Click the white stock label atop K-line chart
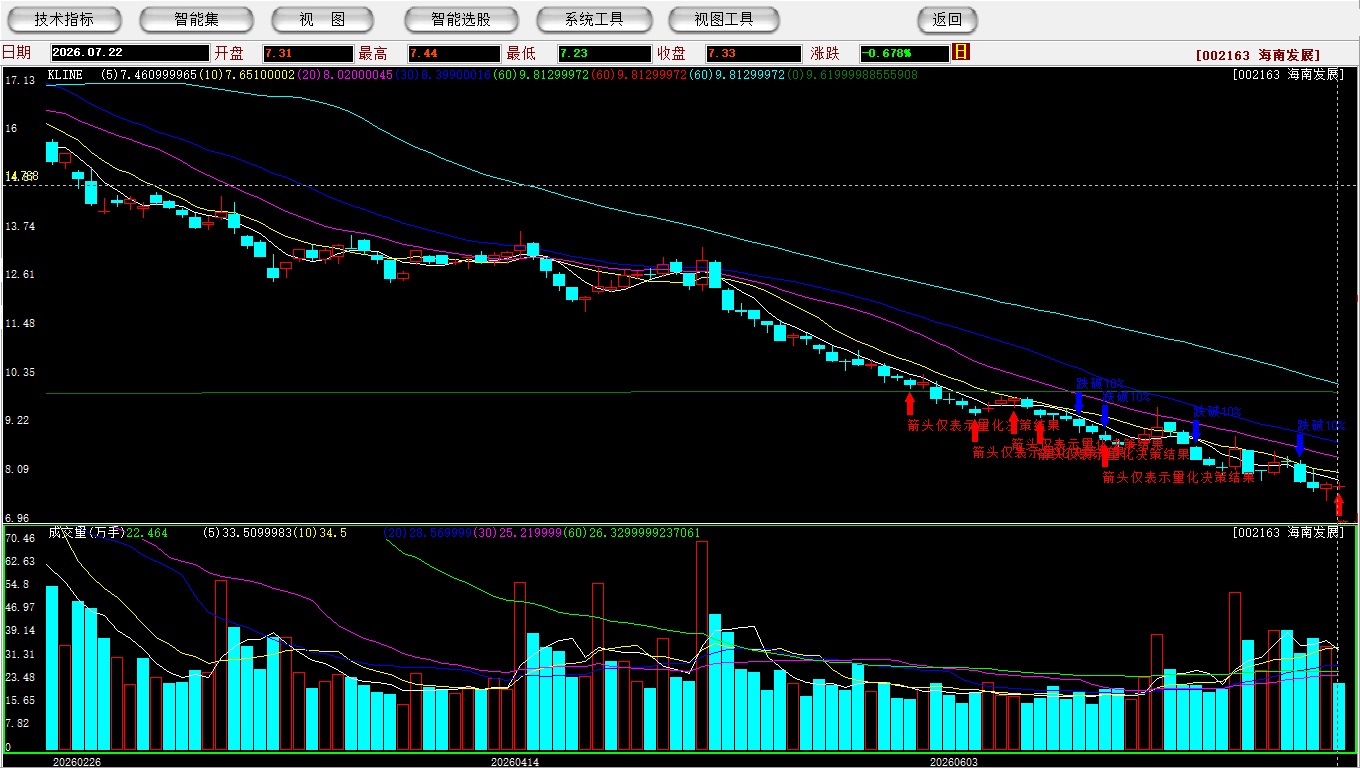This screenshot has width=1360, height=768. pos(1288,75)
